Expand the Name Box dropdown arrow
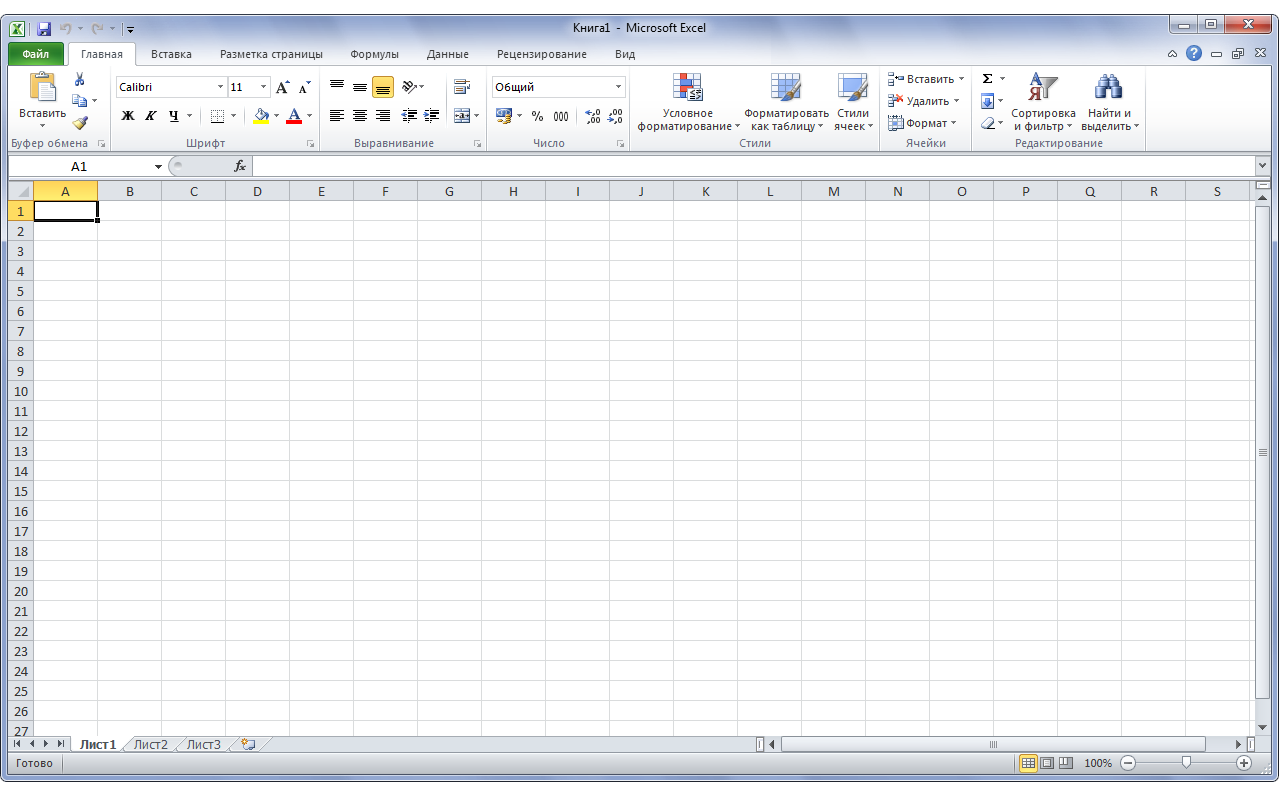The height and width of the screenshot is (800, 1280). click(x=158, y=167)
